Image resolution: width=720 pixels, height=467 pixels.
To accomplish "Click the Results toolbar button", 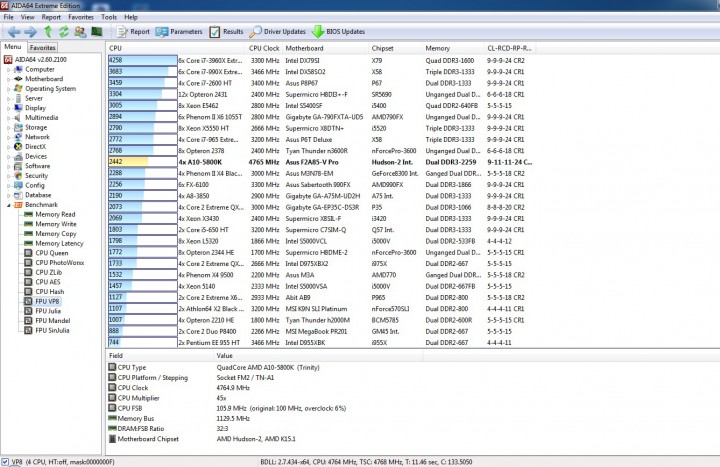I will point(226,32).
